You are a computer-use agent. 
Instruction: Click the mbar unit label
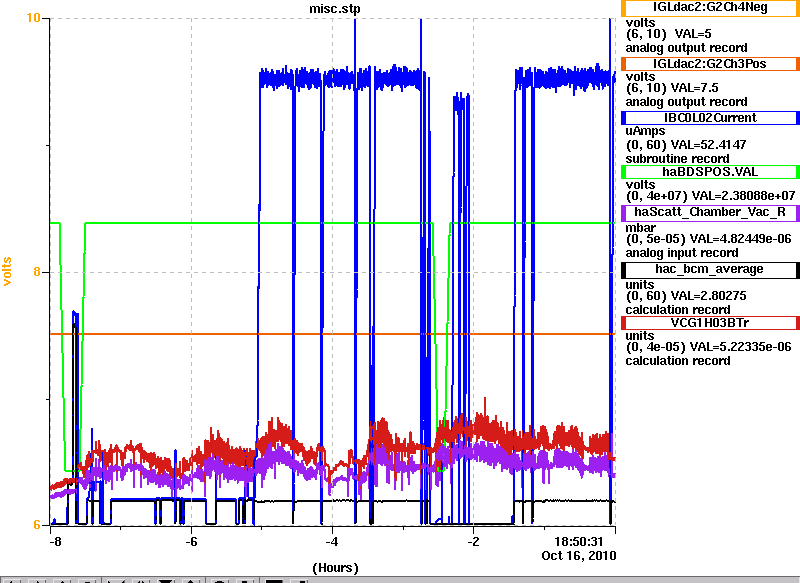pos(641,228)
